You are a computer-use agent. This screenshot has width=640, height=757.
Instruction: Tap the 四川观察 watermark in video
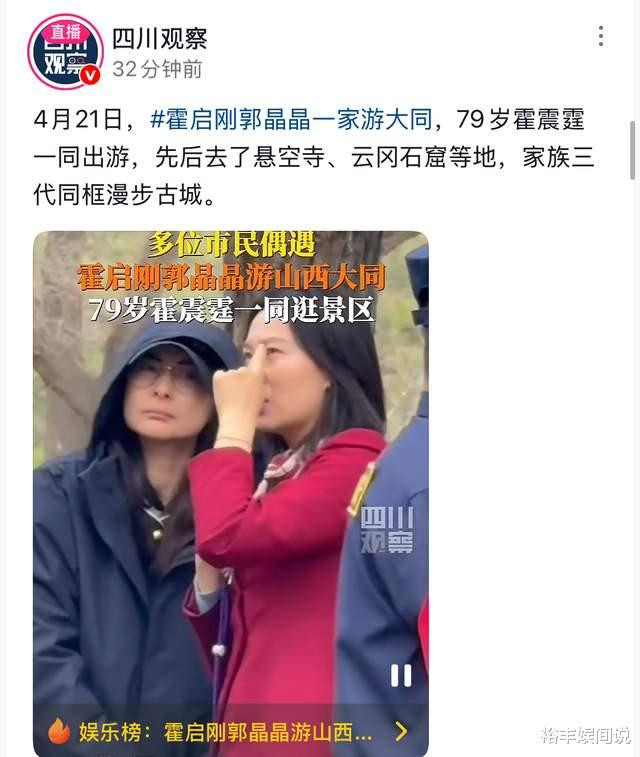387,530
